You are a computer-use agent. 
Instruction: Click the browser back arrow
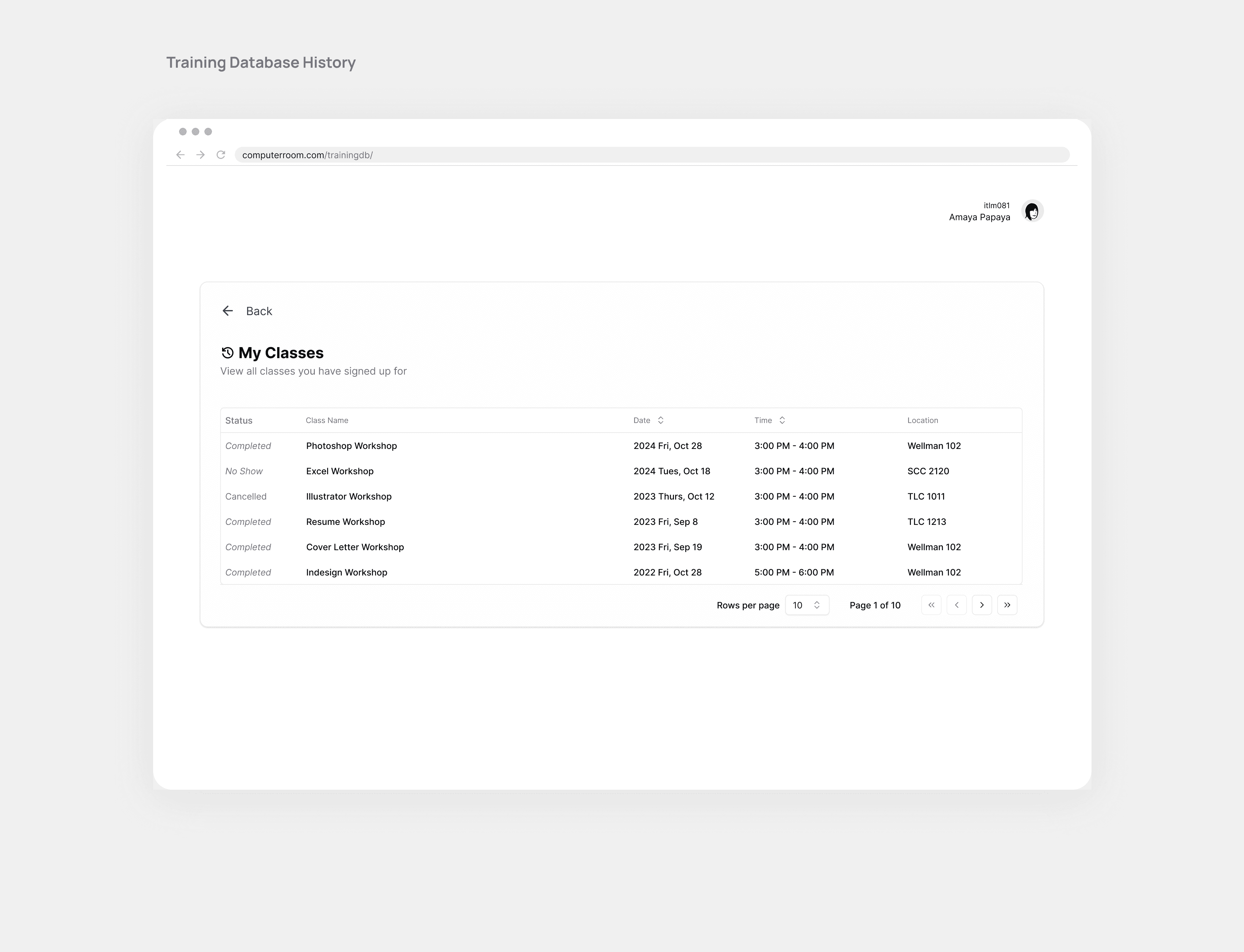pos(180,155)
